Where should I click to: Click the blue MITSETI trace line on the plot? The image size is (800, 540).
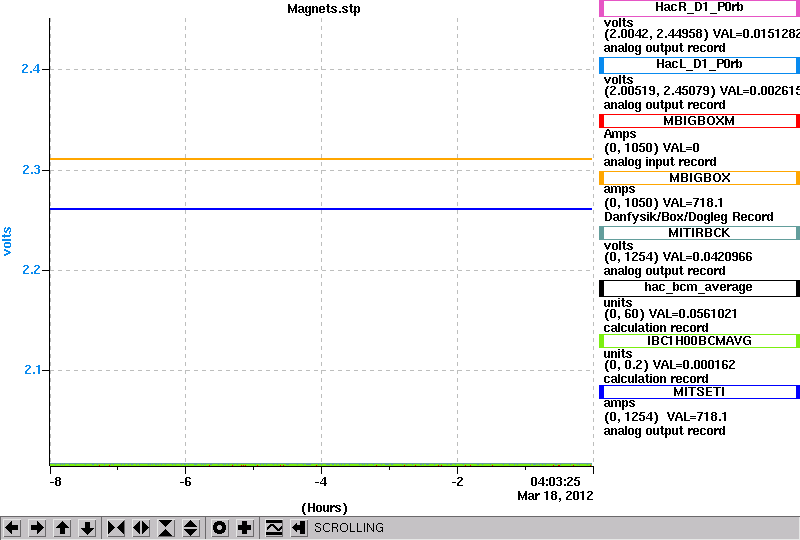coord(321,209)
